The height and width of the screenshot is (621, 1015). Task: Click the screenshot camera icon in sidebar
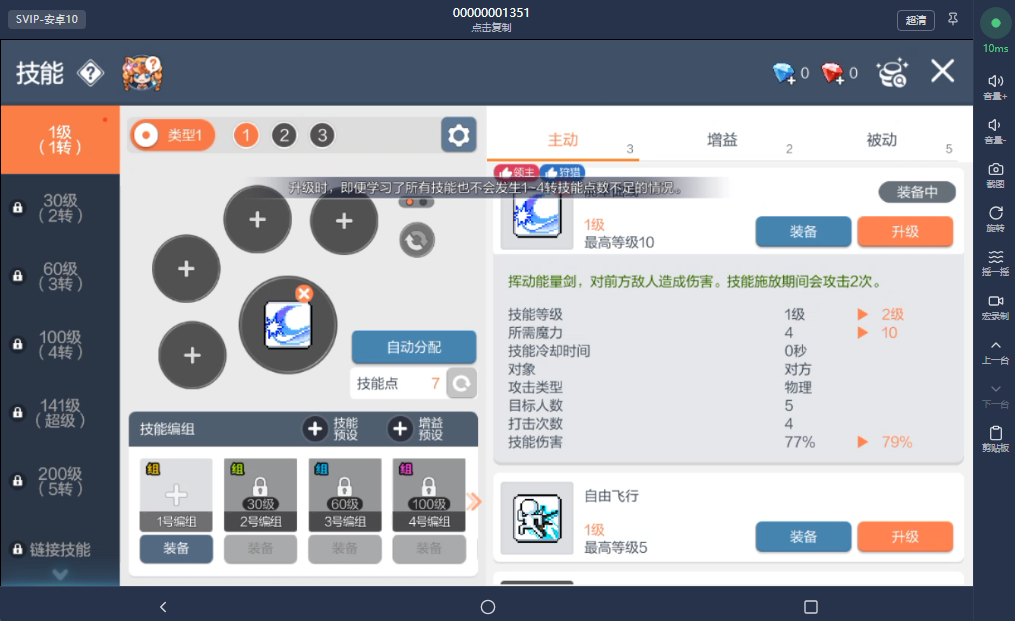995,174
